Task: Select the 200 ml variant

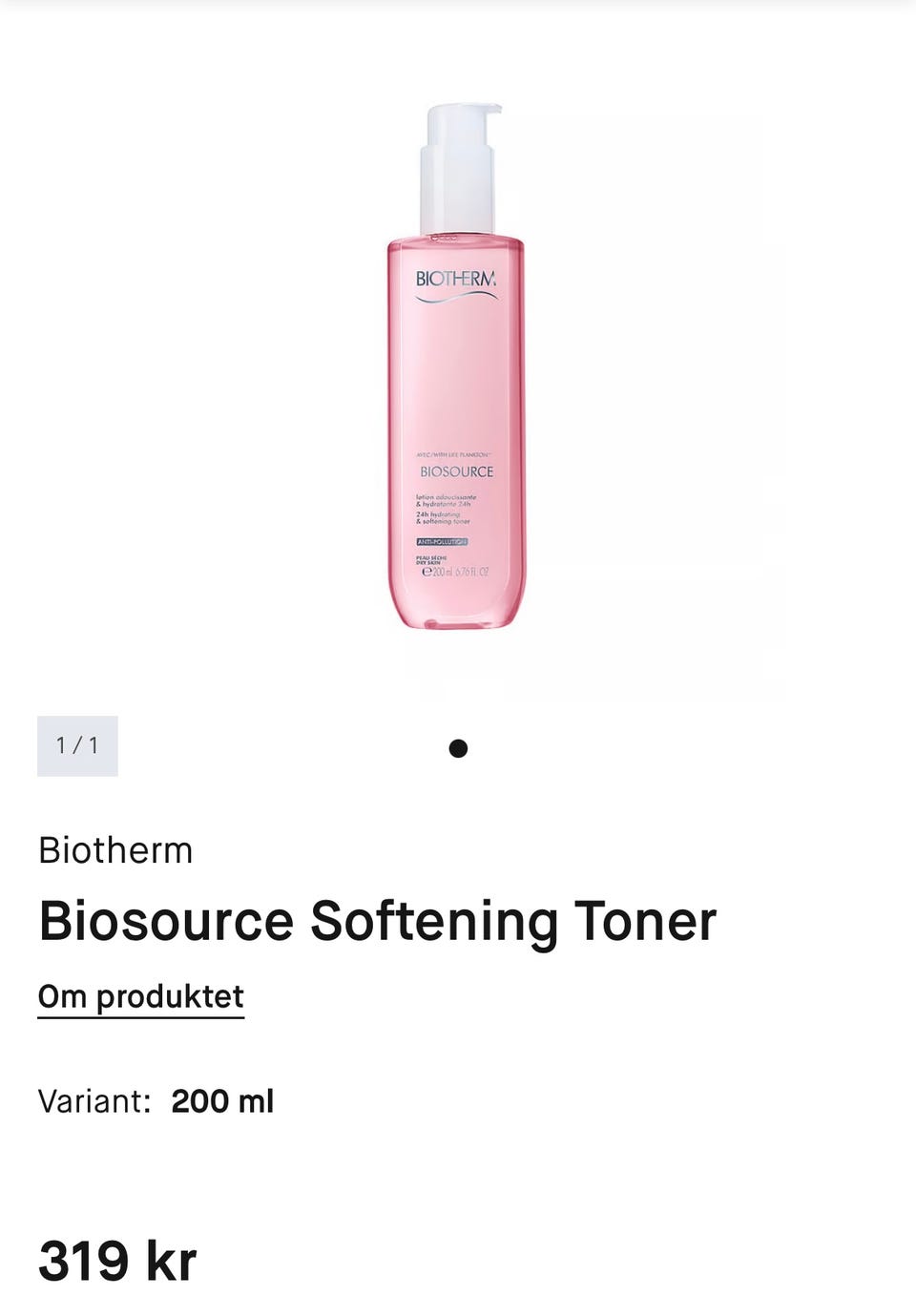Action: [222, 1101]
